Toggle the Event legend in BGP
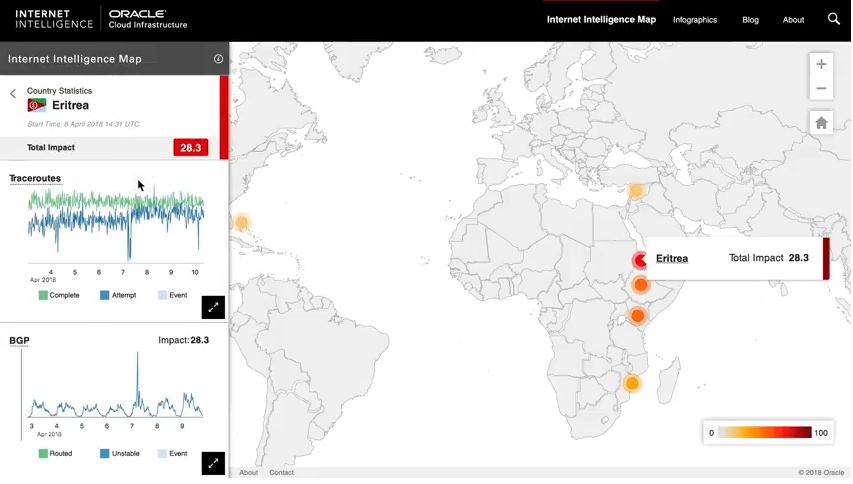The width and height of the screenshot is (853, 484). (x=172, y=454)
